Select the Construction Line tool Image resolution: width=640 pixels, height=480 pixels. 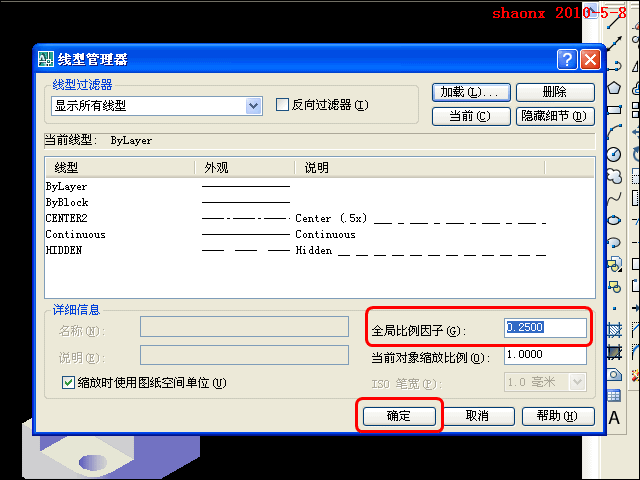click(614, 43)
